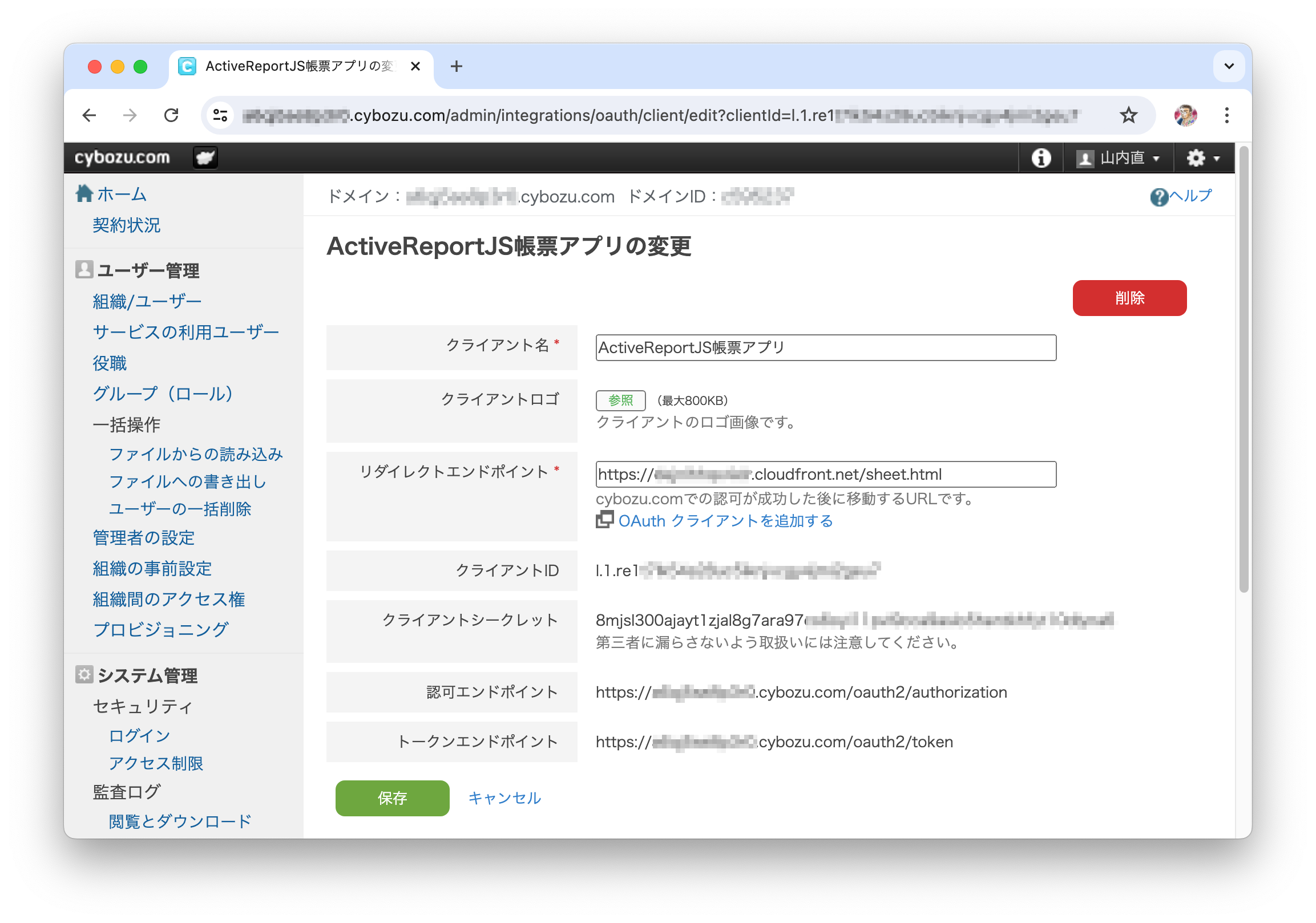Open サービスの利用ユーザー

pos(185,333)
